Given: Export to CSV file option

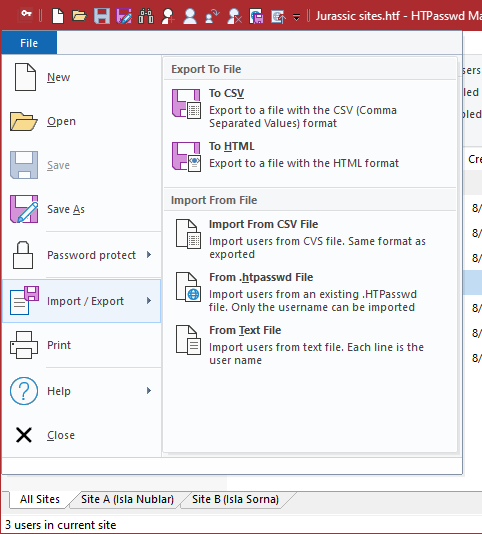Looking at the screenshot, I should 310,108.
